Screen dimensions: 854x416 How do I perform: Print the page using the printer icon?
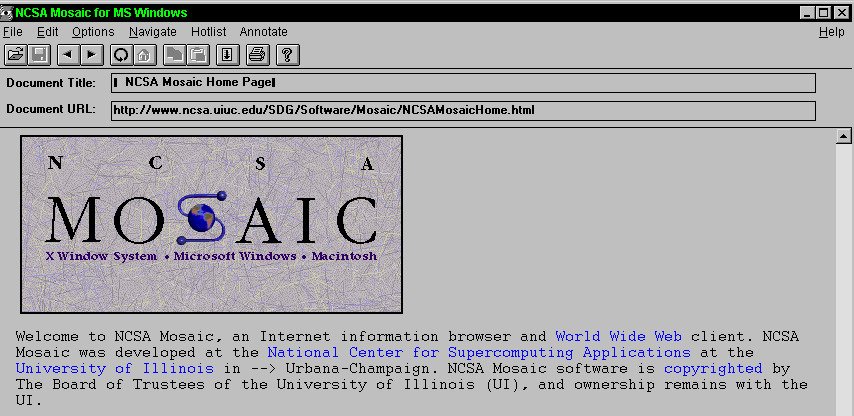256,55
